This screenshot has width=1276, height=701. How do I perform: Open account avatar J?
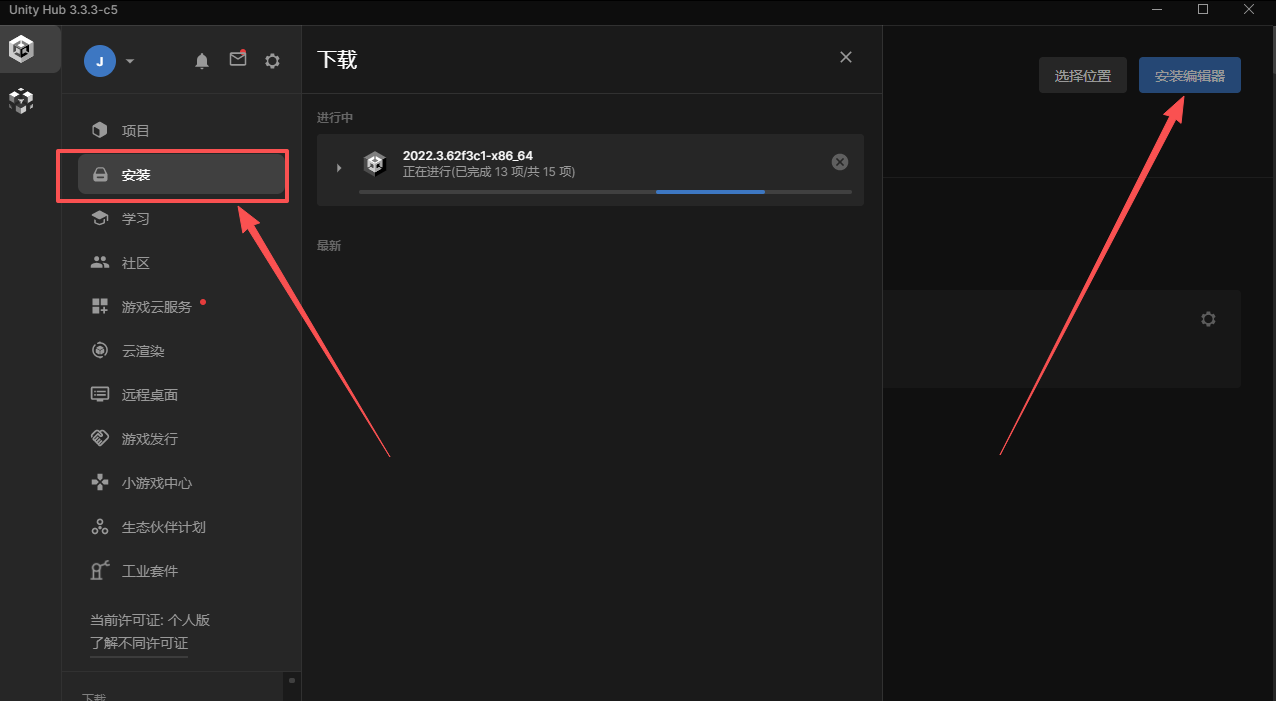pyautogui.click(x=99, y=61)
